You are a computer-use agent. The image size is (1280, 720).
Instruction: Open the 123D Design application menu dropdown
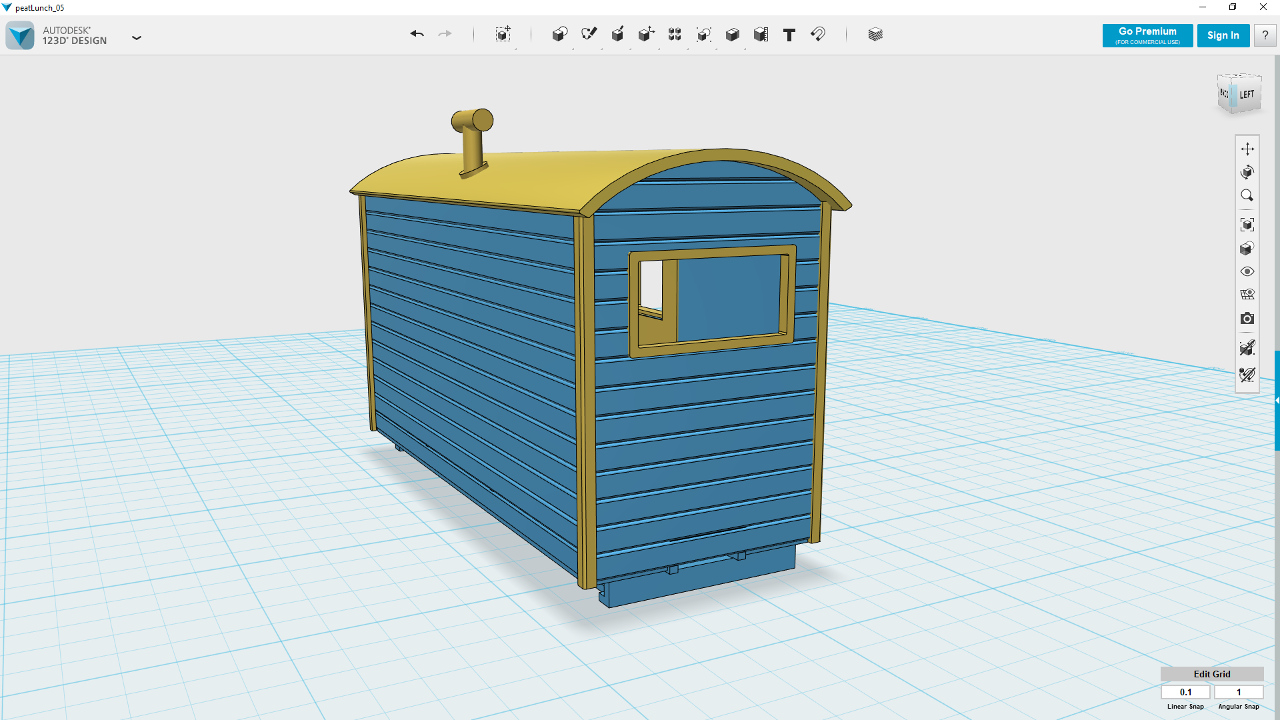click(x=137, y=38)
